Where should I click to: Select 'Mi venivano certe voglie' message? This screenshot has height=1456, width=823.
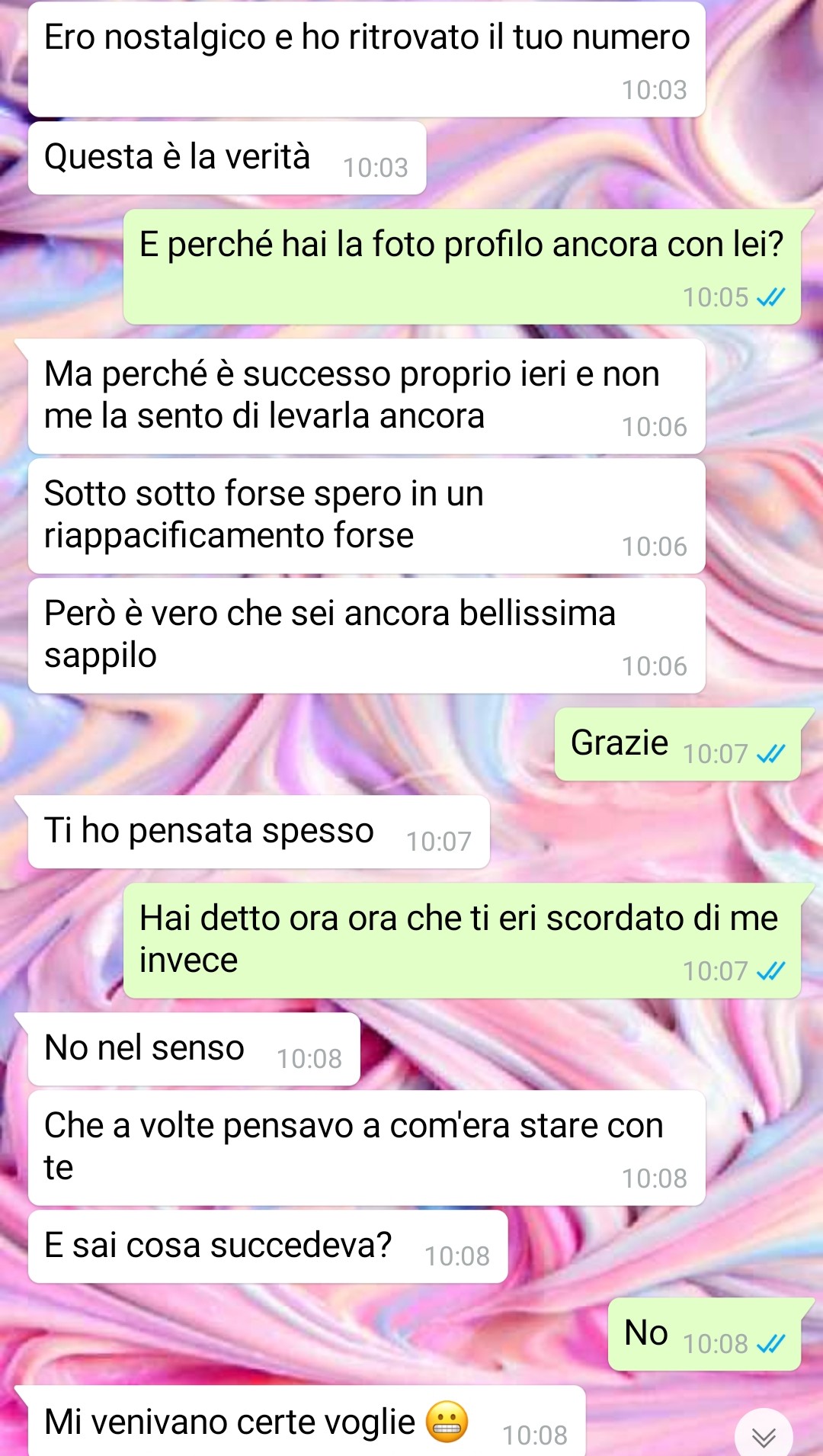[307, 1421]
